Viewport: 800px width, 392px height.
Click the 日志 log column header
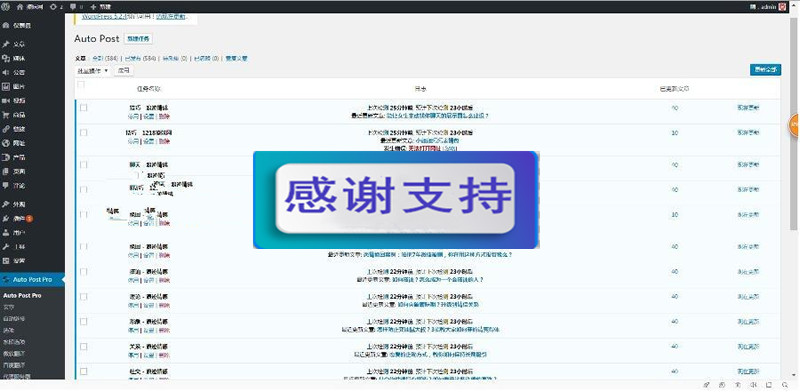pyautogui.click(x=420, y=89)
